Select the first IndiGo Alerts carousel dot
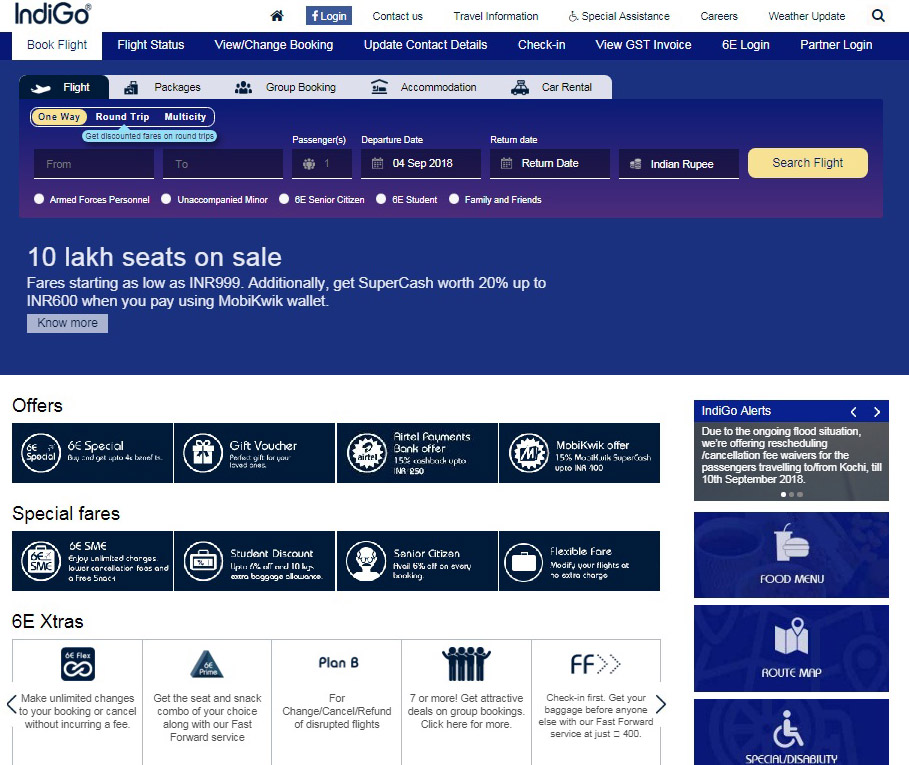Image resolution: width=909 pixels, height=765 pixels. tap(784, 494)
